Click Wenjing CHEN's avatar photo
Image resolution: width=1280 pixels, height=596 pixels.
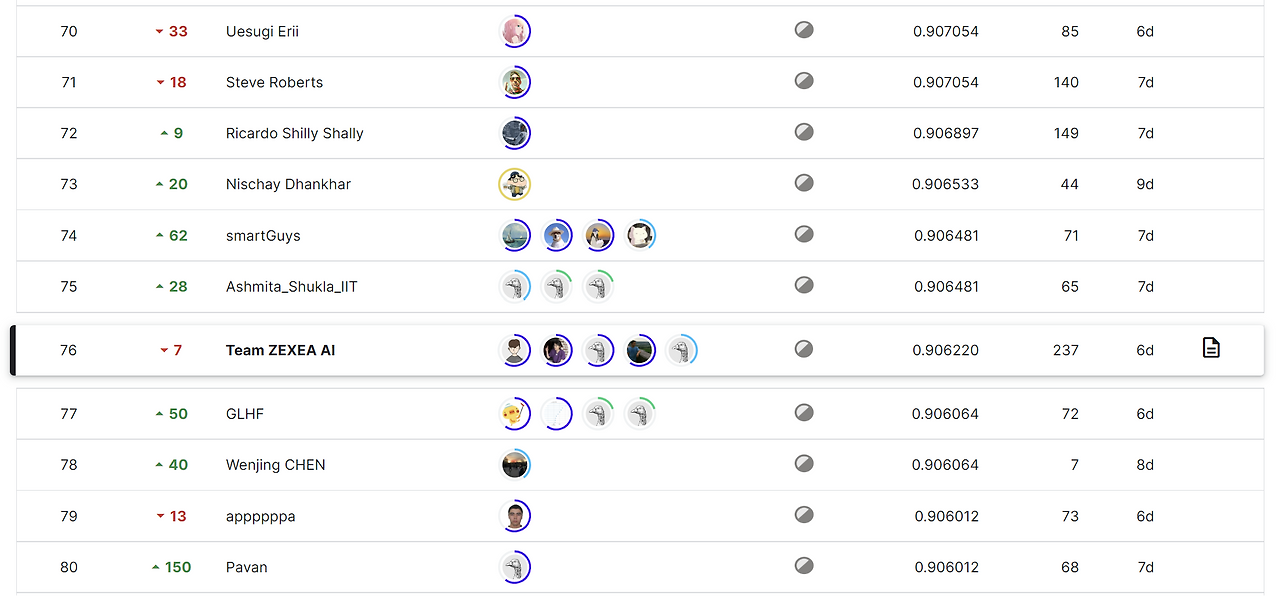(514, 464)
